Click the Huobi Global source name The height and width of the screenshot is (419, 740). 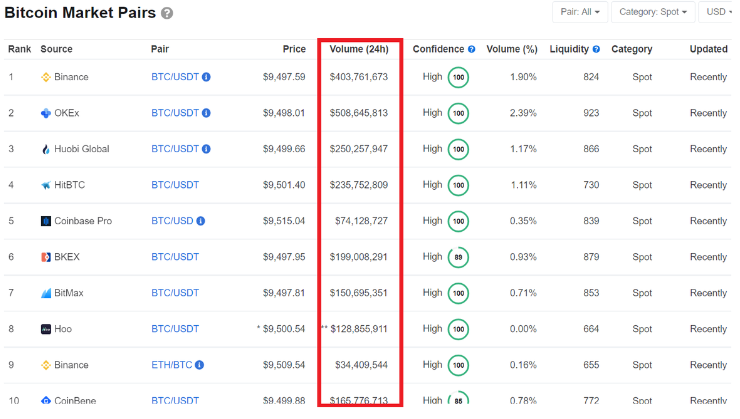click(82, 149)
